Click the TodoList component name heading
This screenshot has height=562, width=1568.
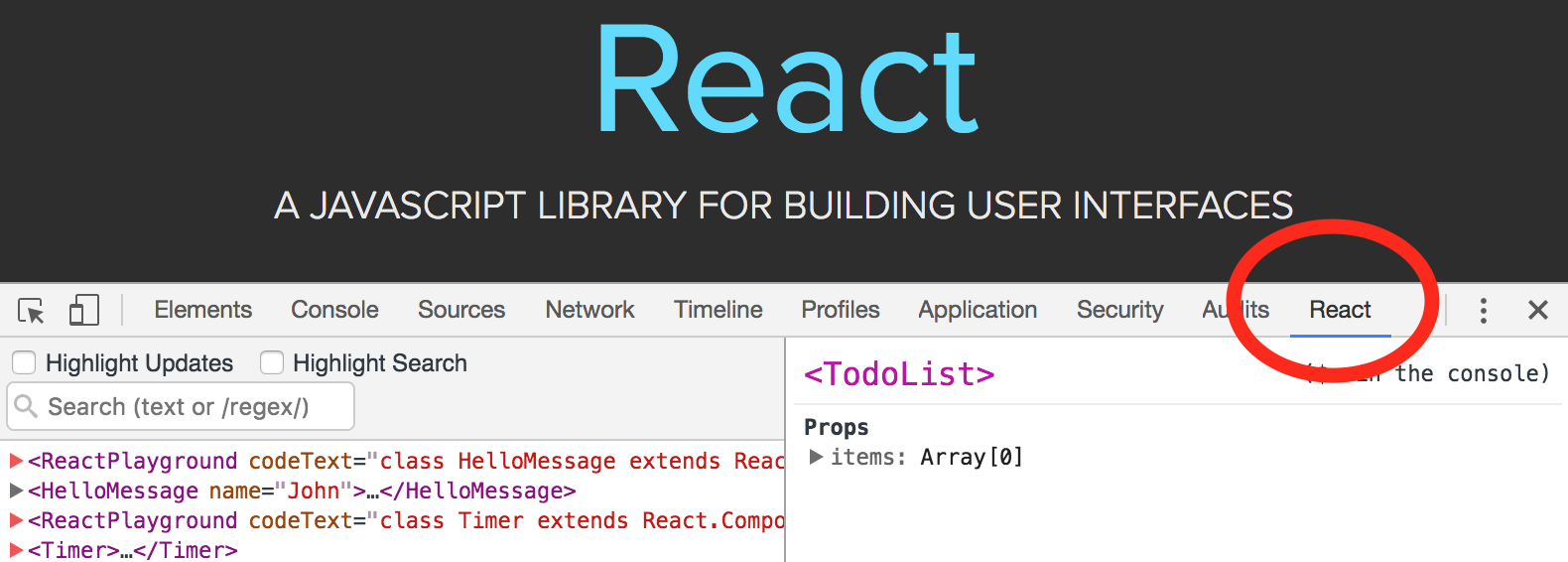(899, 374)
